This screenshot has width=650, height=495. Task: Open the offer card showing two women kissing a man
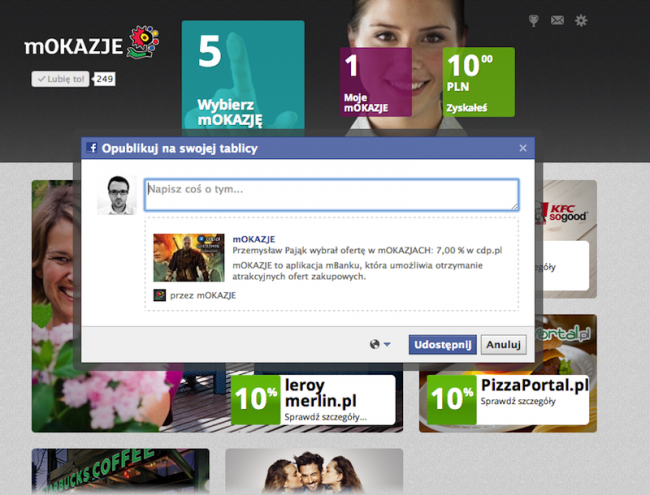314,471
